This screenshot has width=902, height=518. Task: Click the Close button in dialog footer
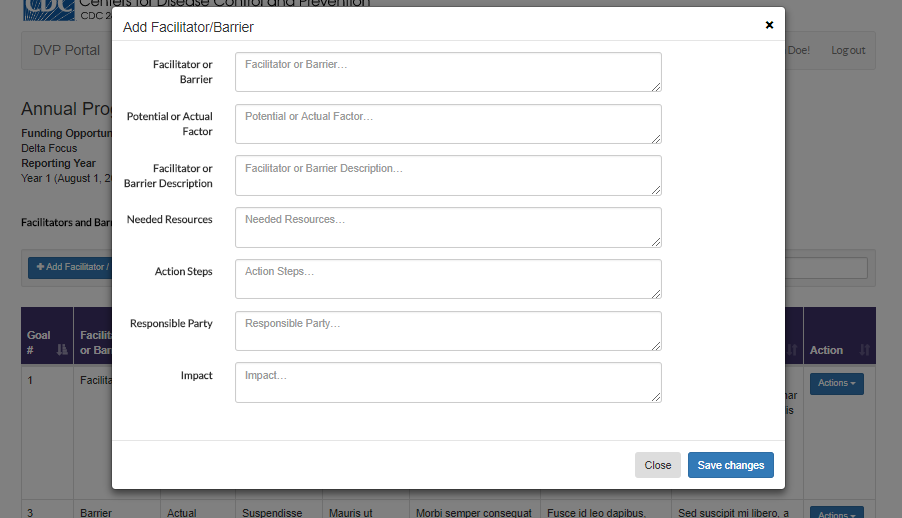657,465
